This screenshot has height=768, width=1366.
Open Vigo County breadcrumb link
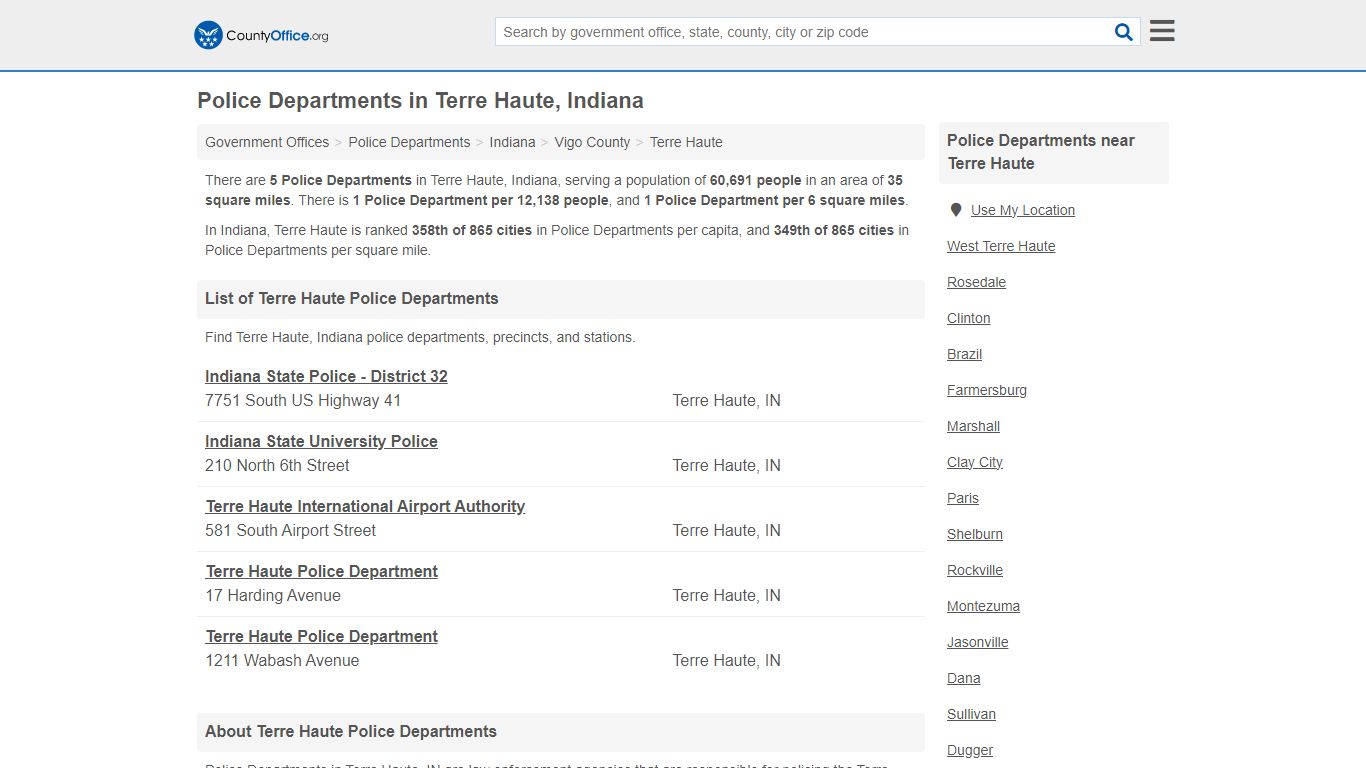[x=592, y=142]
